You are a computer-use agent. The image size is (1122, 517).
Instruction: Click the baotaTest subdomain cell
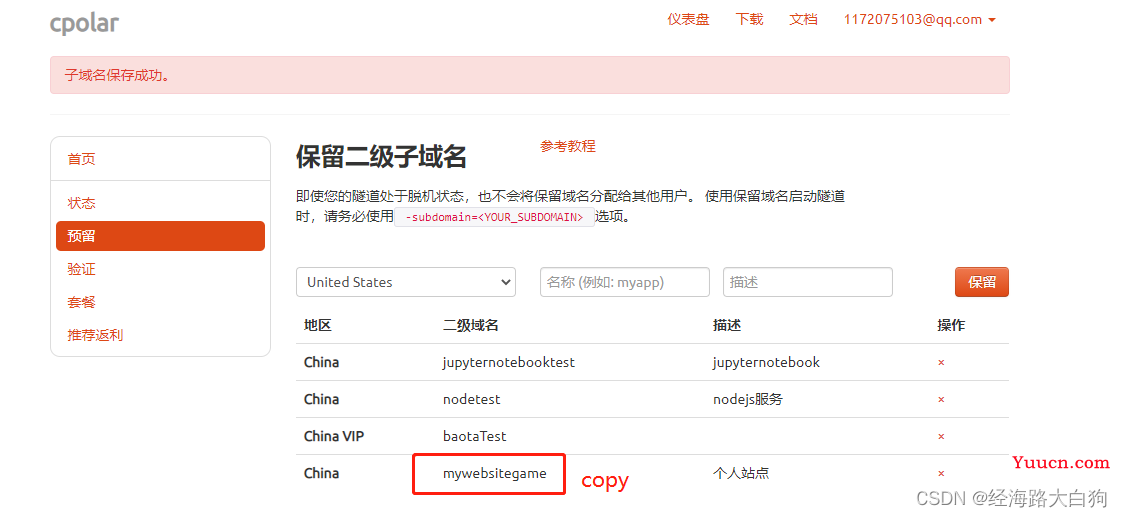474,436
